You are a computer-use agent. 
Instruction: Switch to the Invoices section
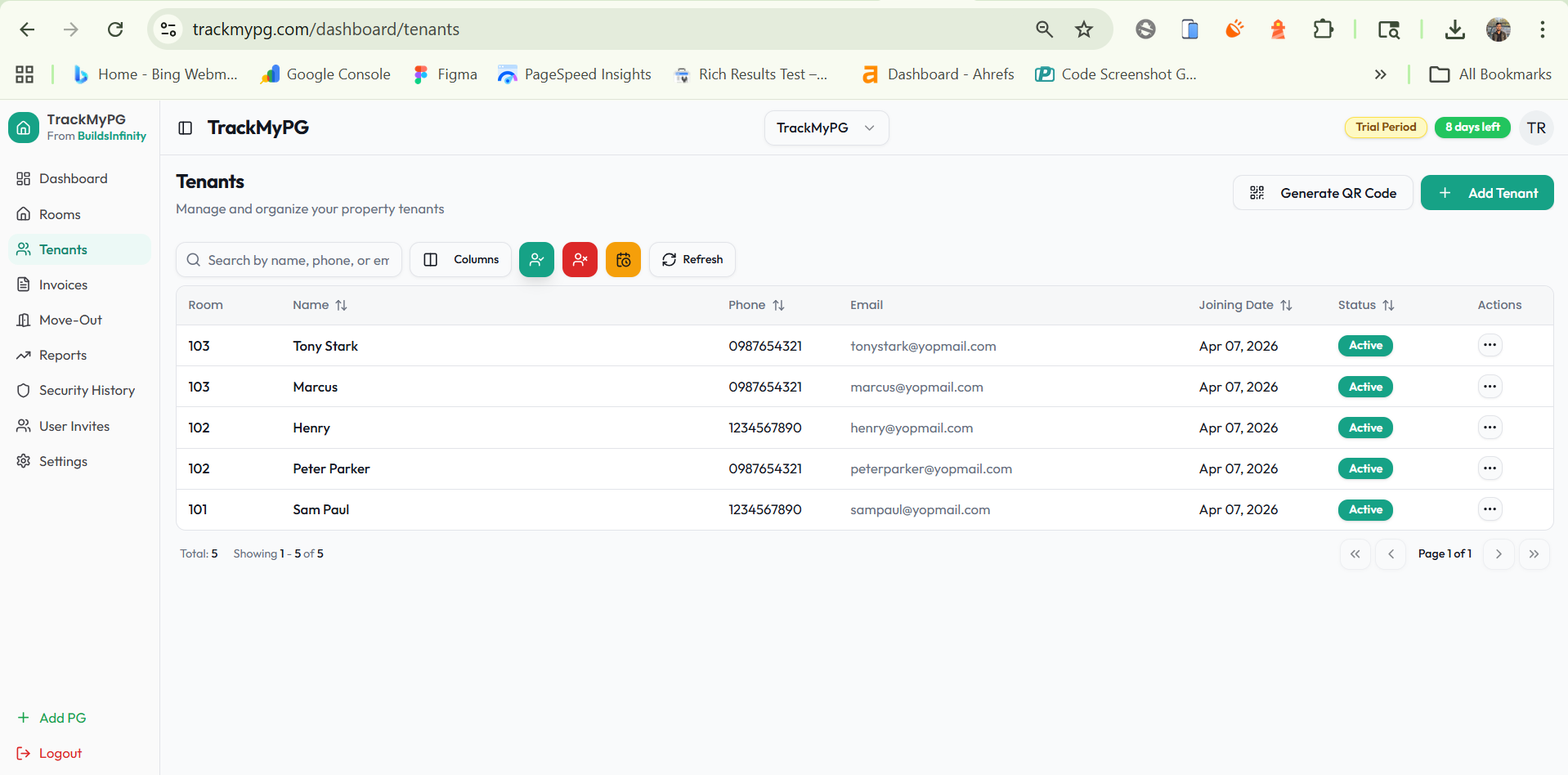tap(63, 284)
